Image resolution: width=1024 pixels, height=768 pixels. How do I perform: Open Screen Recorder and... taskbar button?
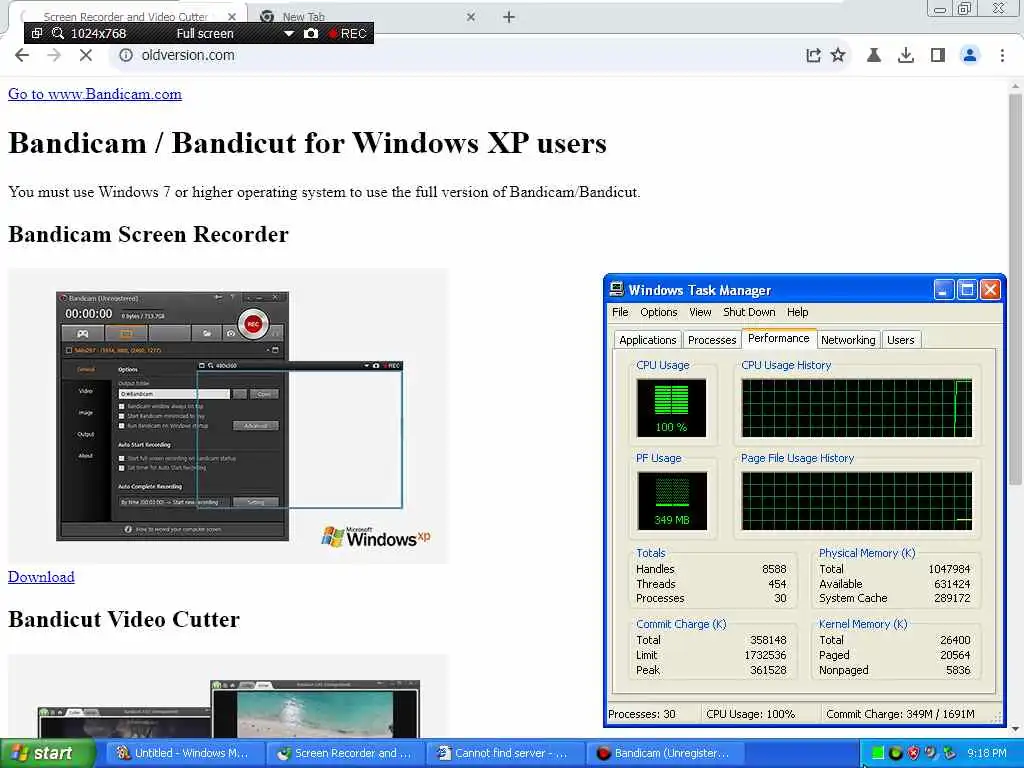pyautogui.click(x=346, y=753)
